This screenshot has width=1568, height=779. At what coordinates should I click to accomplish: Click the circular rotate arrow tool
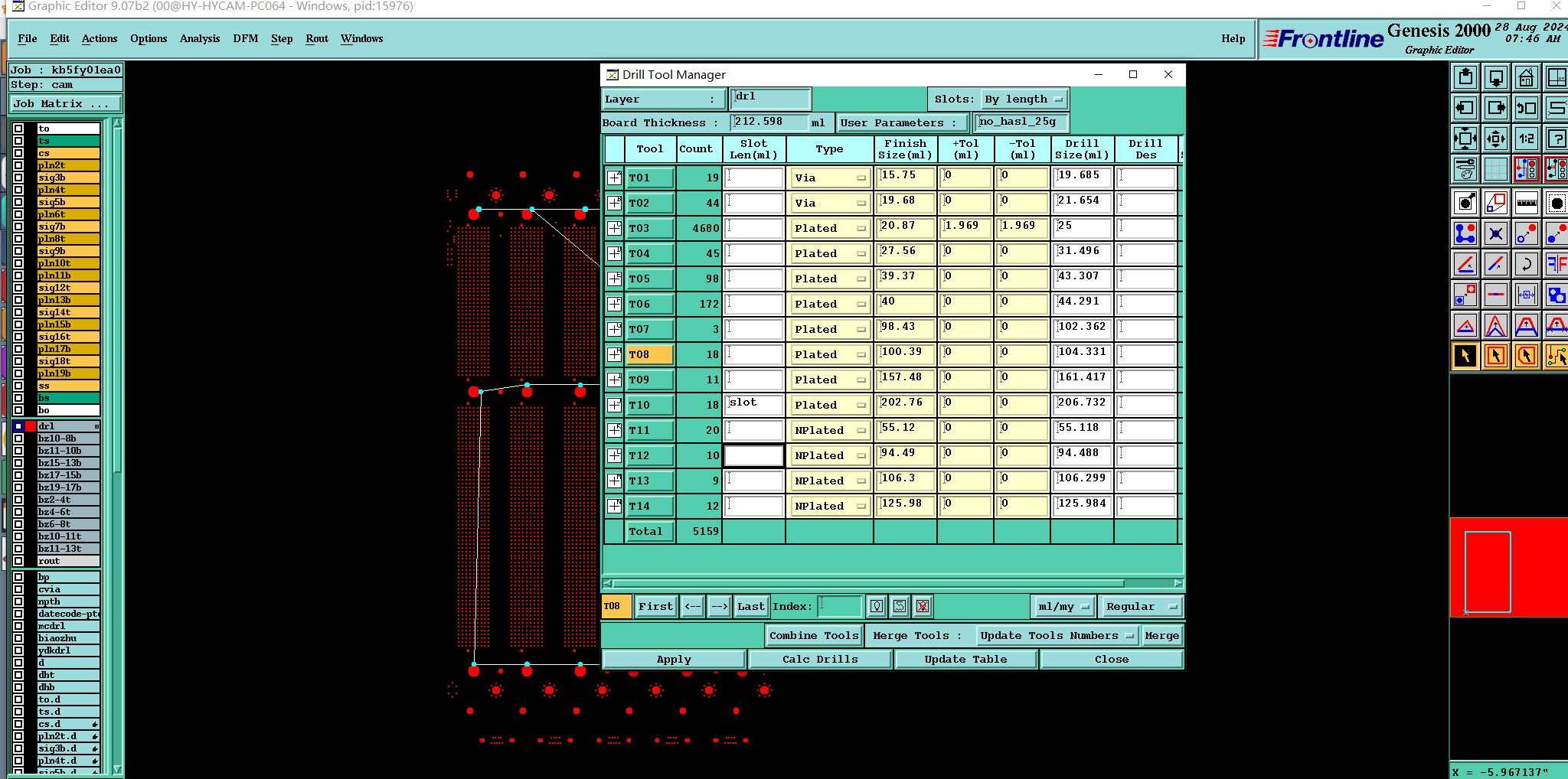[1527, 264]
